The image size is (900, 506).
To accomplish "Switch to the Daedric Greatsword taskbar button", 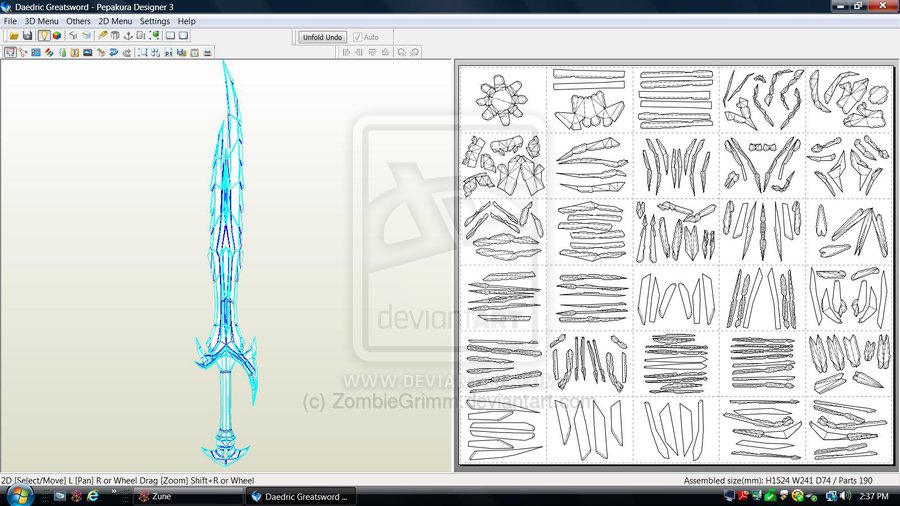I will coord(301,496).
